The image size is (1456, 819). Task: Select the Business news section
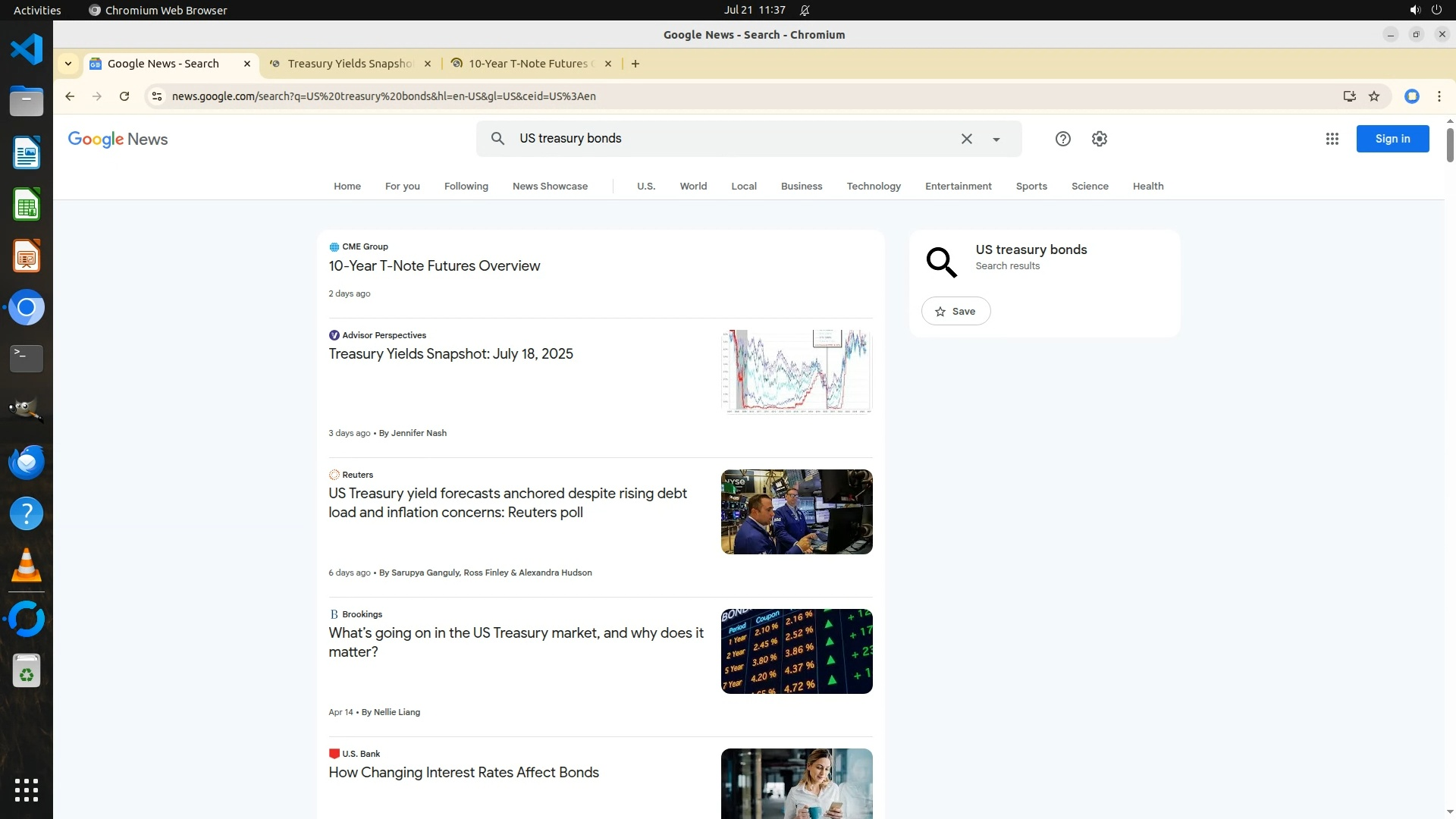[801, 186]
